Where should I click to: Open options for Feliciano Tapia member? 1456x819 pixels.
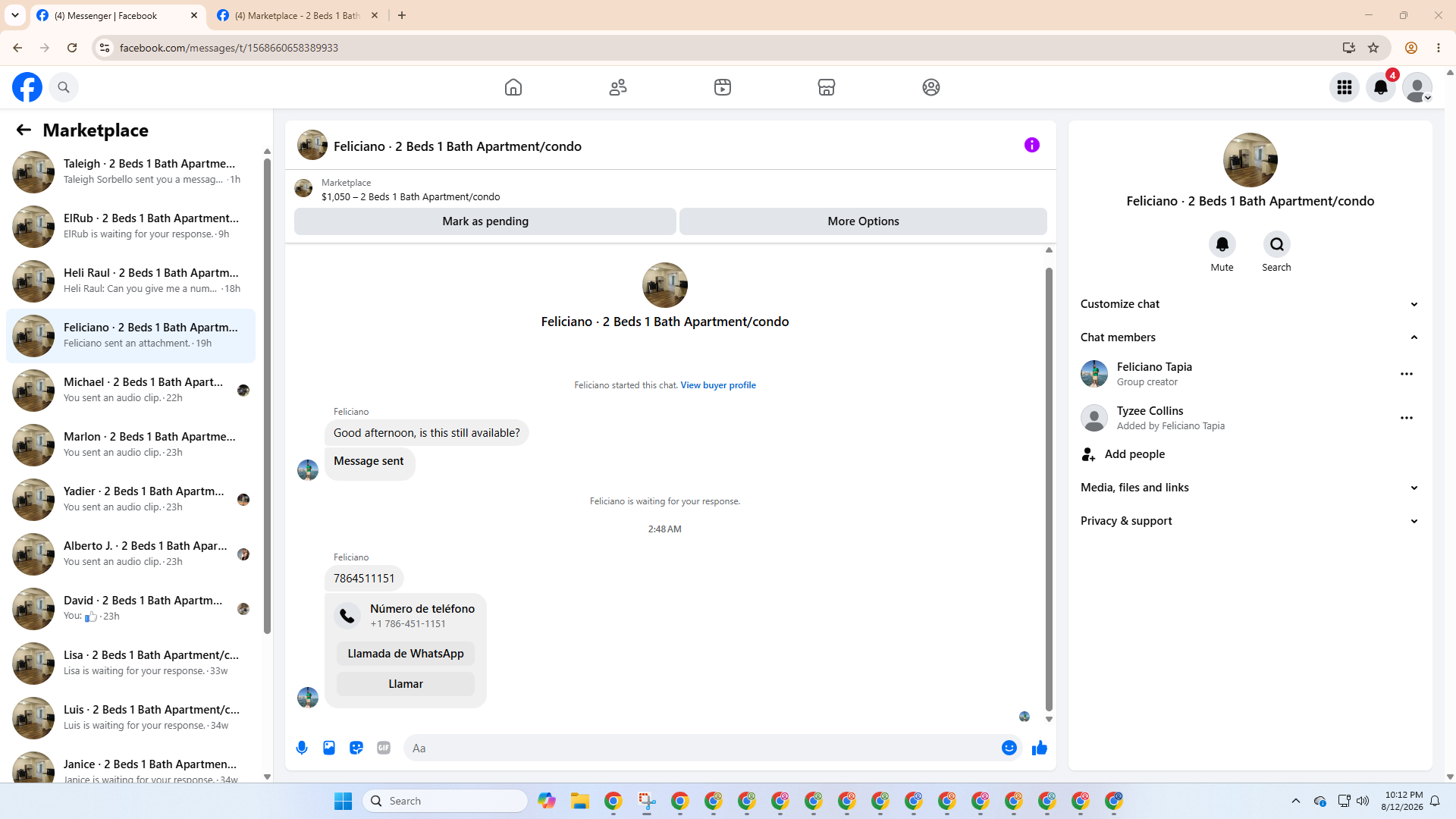coord(1407,374)
